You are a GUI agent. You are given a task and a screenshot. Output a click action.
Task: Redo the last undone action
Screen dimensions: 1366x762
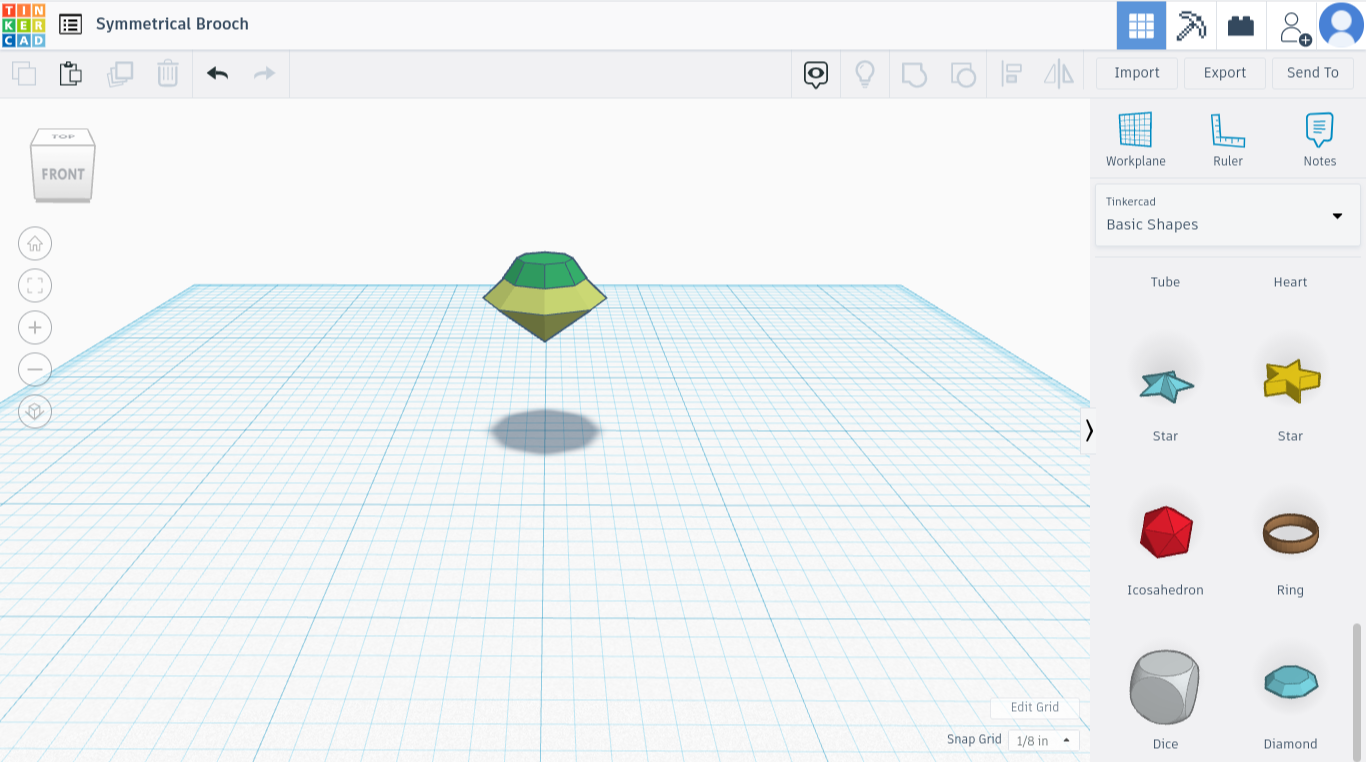(264, 73)
